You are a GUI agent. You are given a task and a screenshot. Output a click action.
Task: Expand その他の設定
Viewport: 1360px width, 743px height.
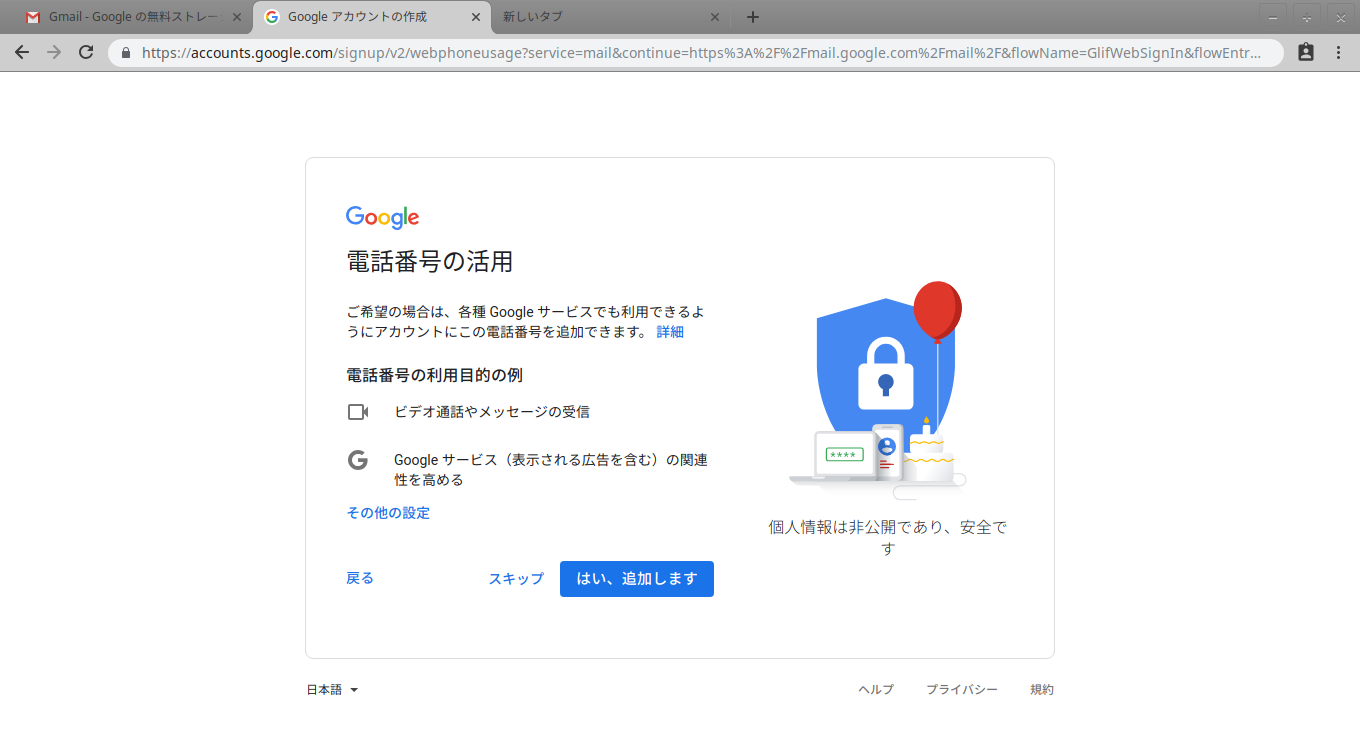click(388, 513)
